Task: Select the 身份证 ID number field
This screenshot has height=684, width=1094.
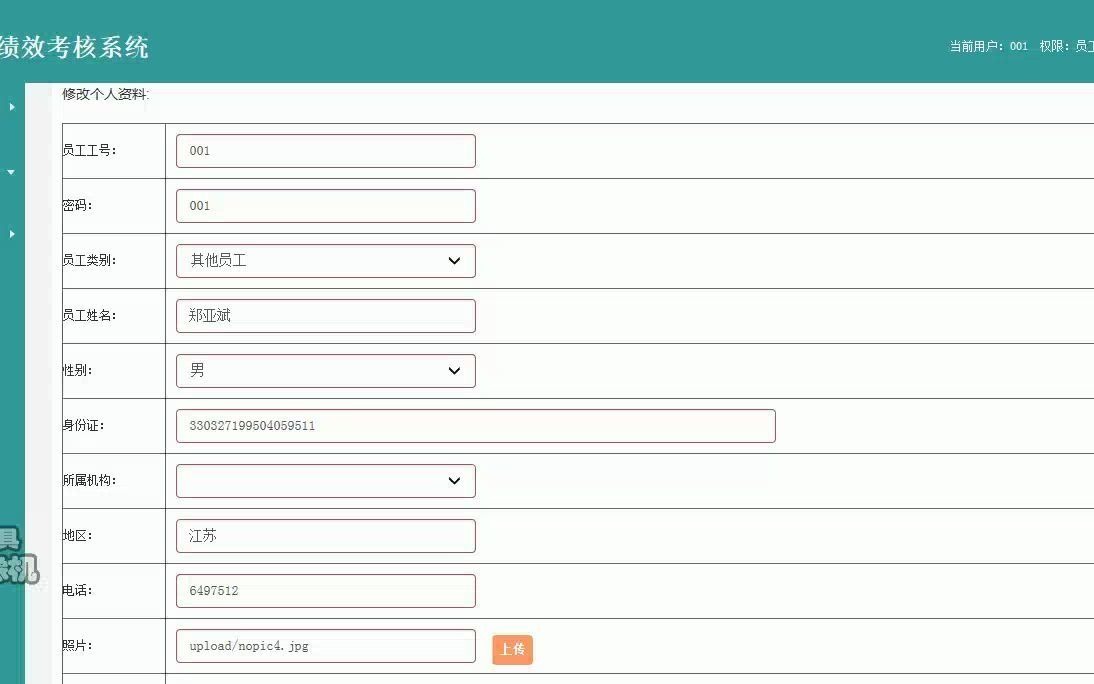Action: coord(475,425)
